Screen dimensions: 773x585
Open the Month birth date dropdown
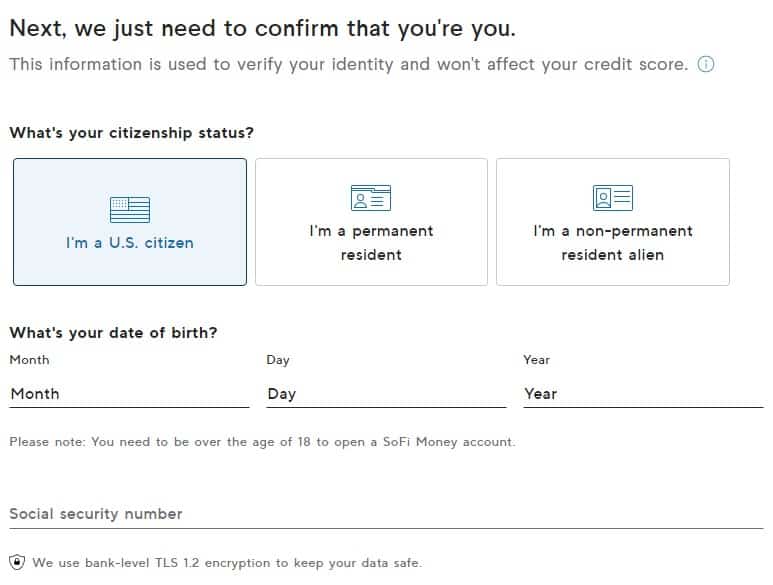tap(129, 394)
